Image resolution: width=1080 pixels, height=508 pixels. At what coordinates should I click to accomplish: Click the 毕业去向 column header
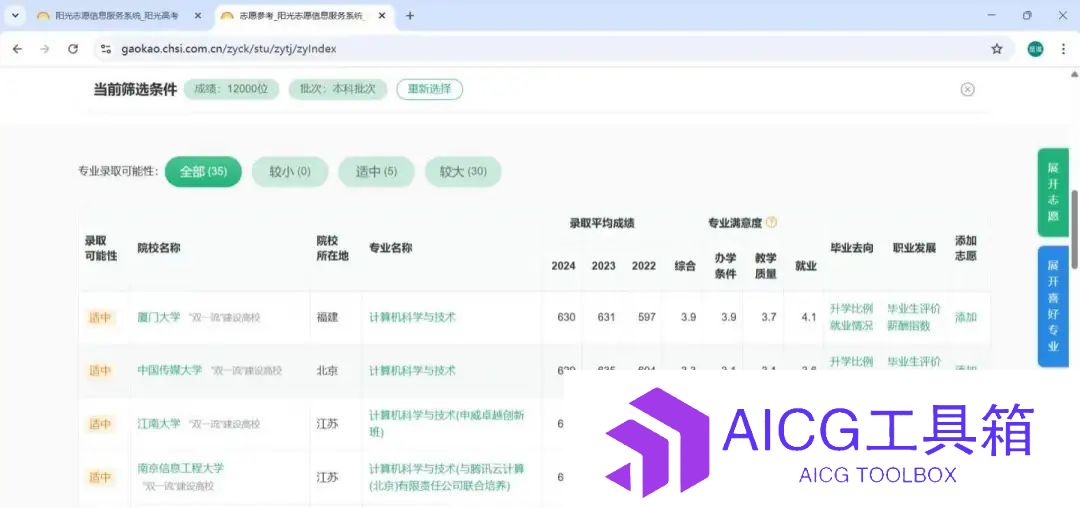pos(851,248)
